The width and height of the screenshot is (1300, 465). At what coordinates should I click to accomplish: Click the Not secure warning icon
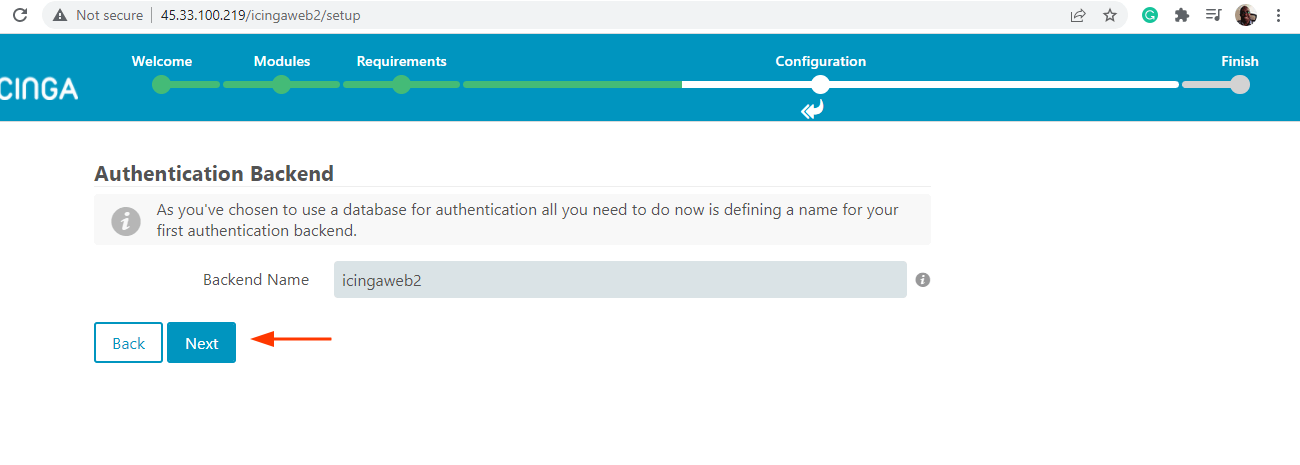pos(60,15)
